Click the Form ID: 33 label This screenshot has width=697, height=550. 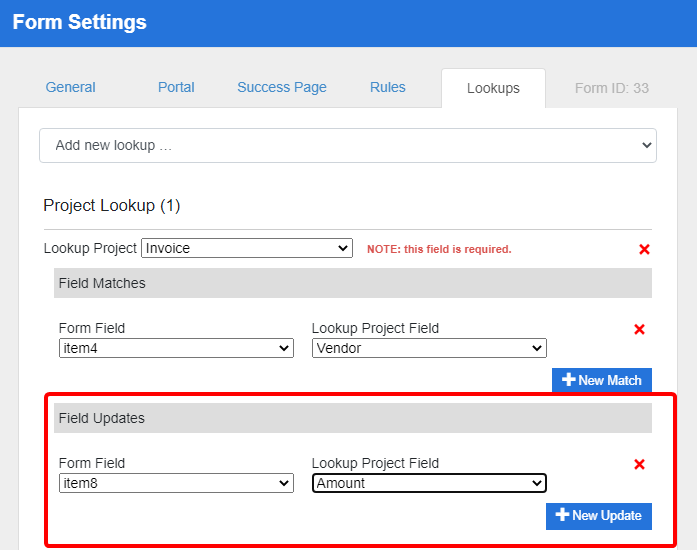click(611, 88)
